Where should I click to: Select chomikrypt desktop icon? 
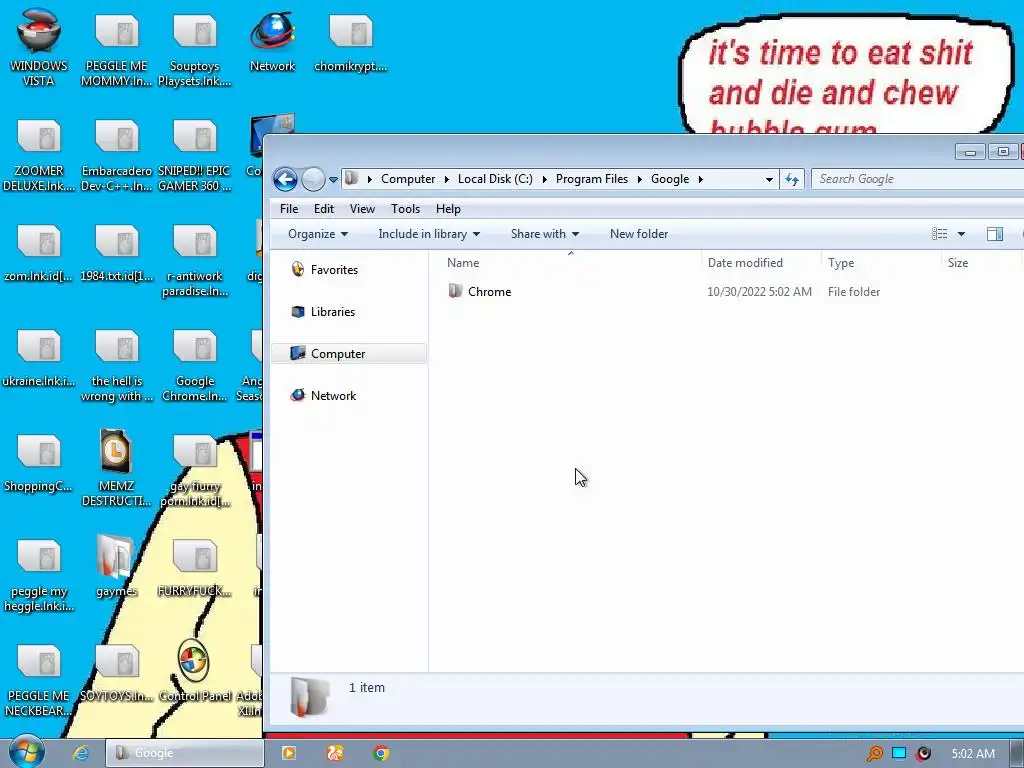pyautogui.click(x=351, y=40)
